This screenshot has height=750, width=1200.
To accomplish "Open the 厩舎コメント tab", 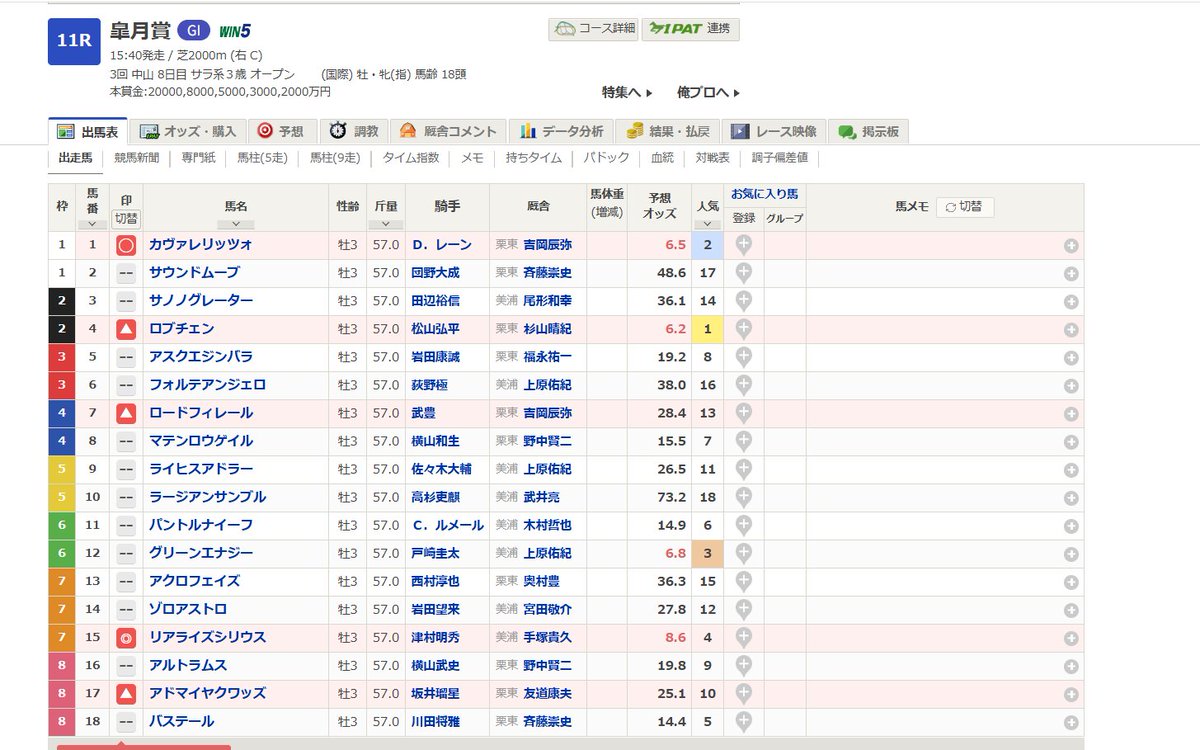I will coord(448,131).
